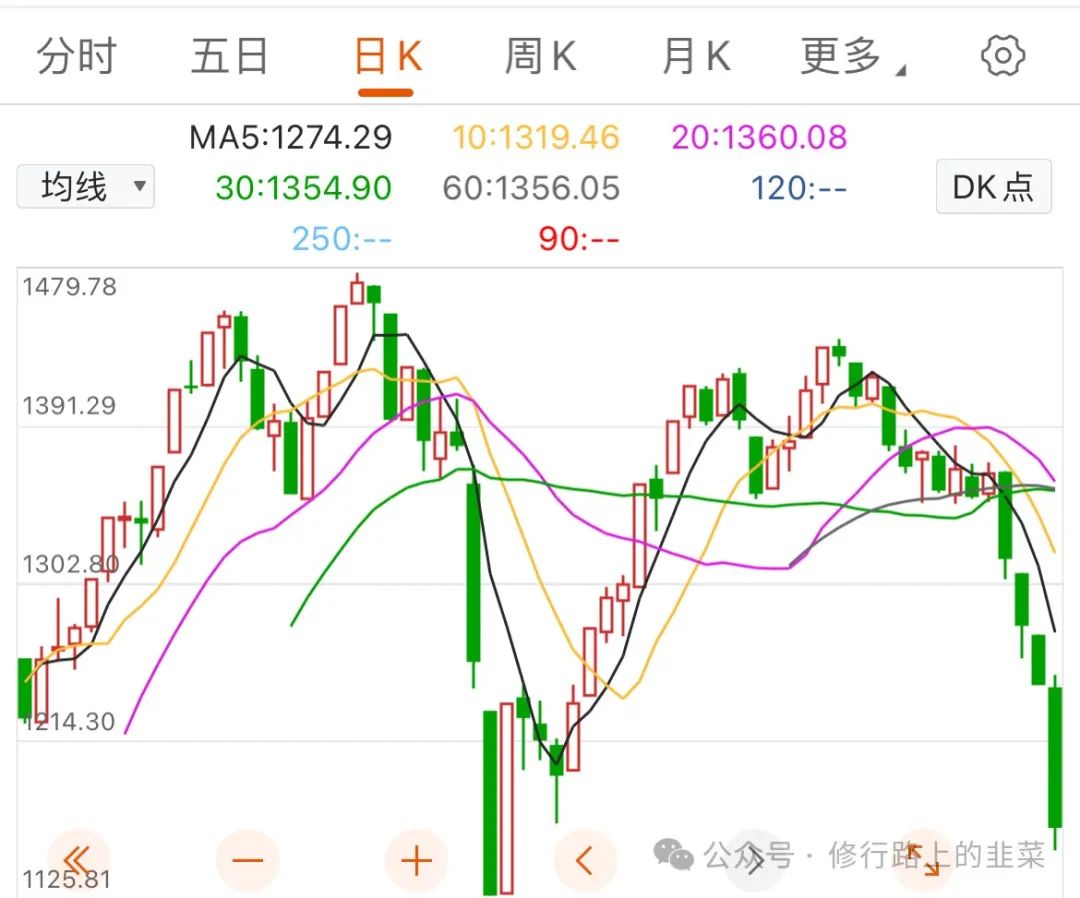The image size is (1080, 898).
Task: Jump to earliest data with double-left arrow
Action: click(78, 859)
